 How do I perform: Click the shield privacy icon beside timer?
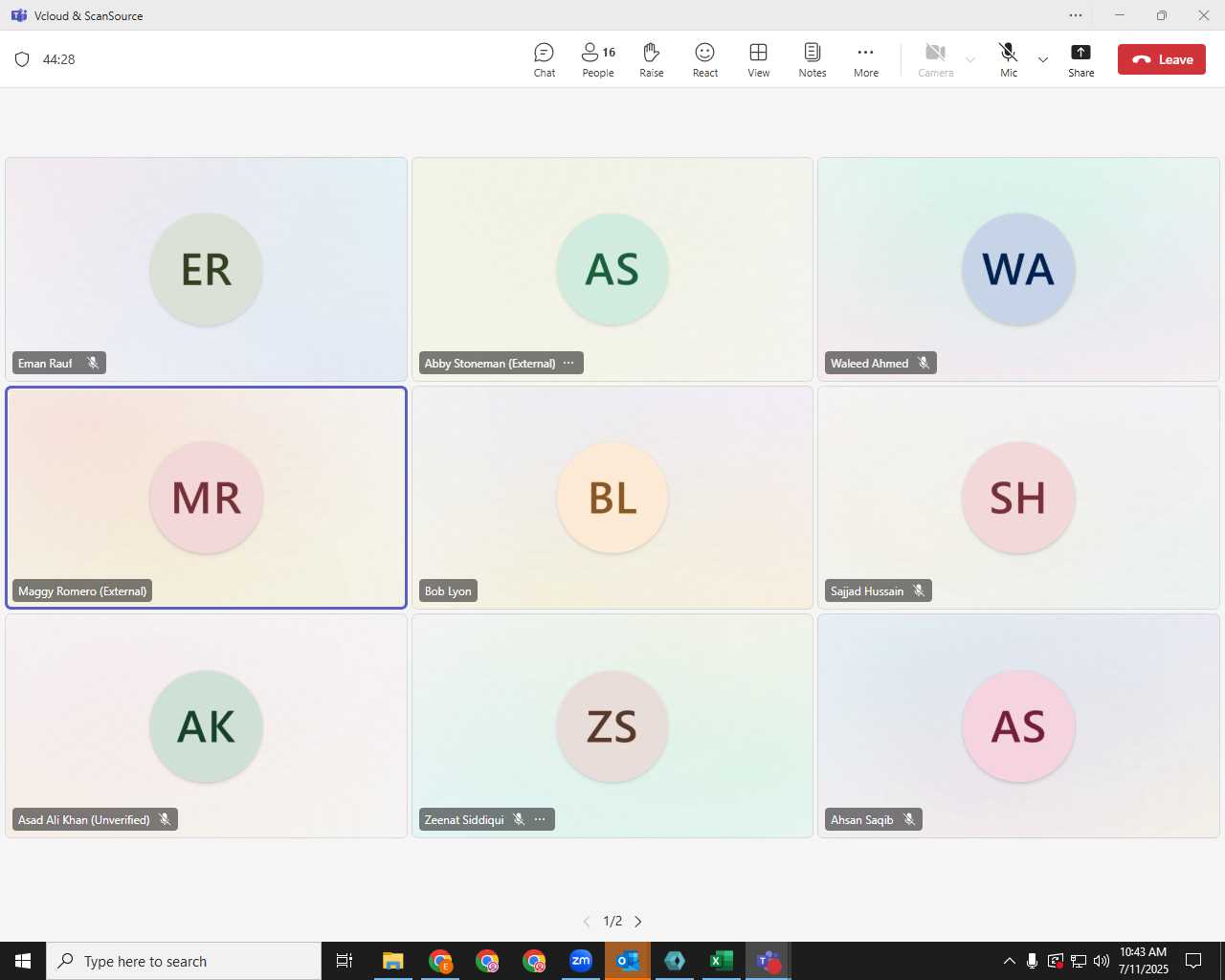(x=22, y=59)
